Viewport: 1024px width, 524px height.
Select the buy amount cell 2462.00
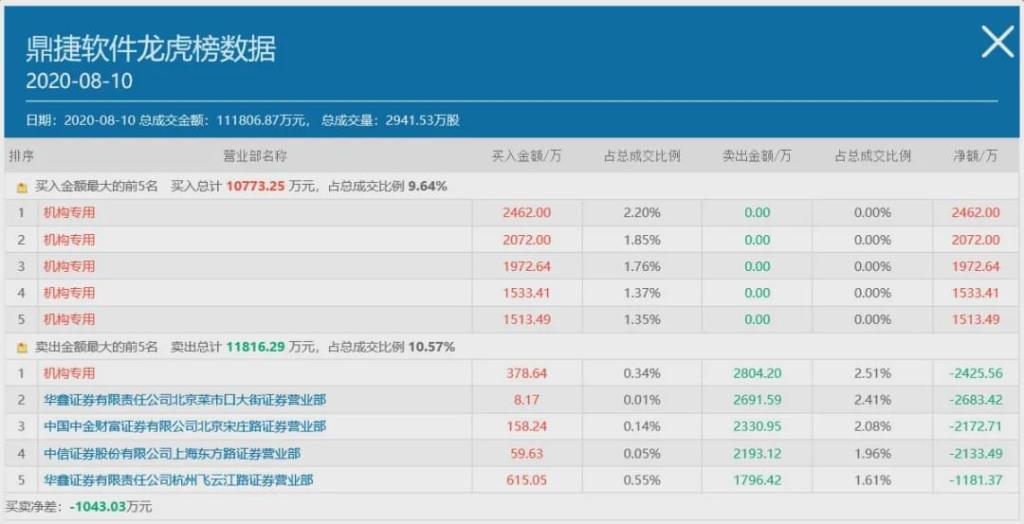(x=526, y=212)
